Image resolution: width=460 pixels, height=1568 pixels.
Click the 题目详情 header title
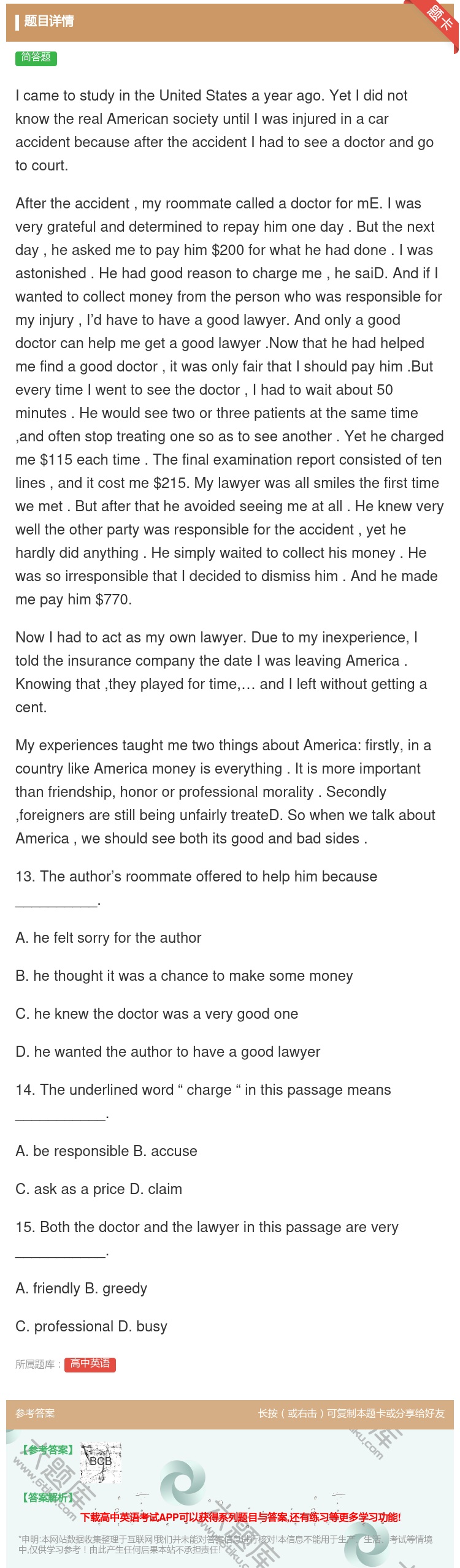49,21
